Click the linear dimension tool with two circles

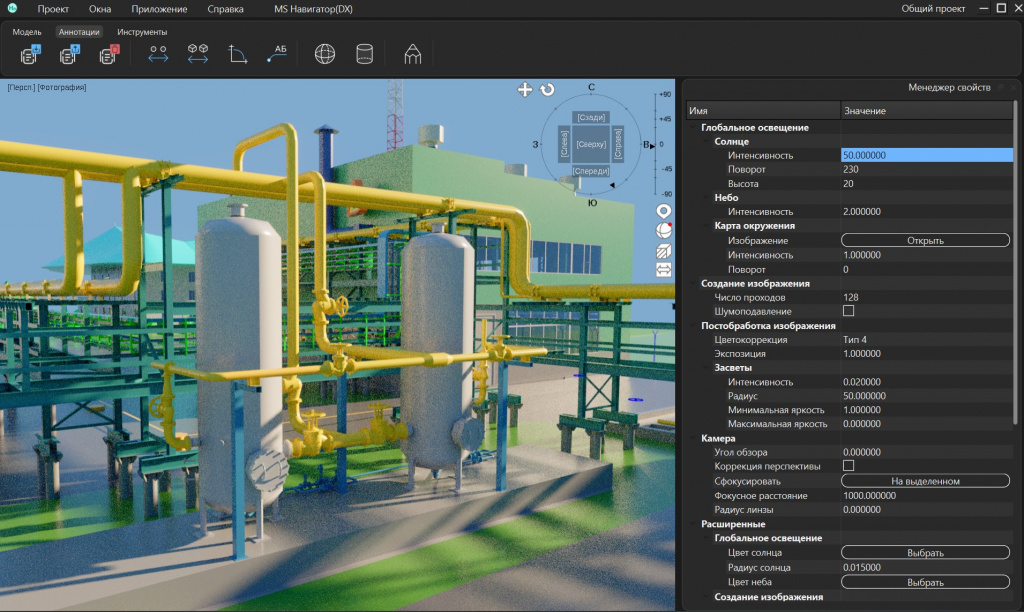[x=158, y=54]
